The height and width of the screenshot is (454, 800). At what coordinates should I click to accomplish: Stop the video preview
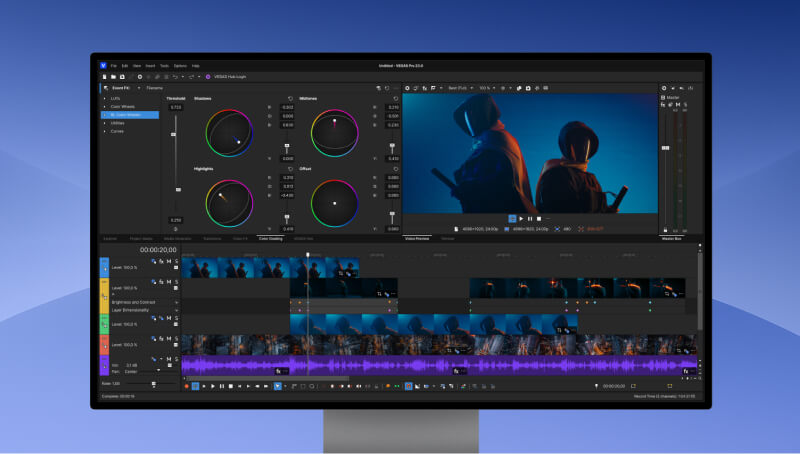[539, 219]
